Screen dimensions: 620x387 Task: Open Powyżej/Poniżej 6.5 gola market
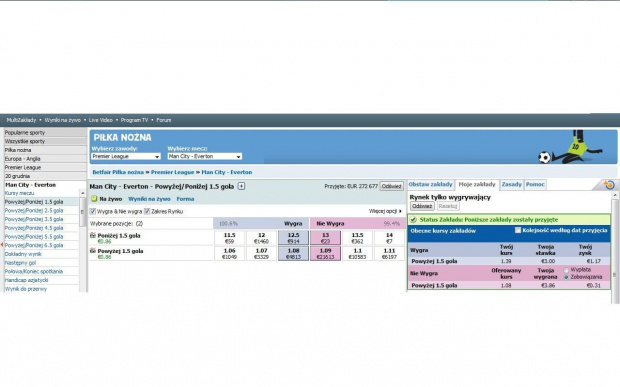[x=34, y=245]
